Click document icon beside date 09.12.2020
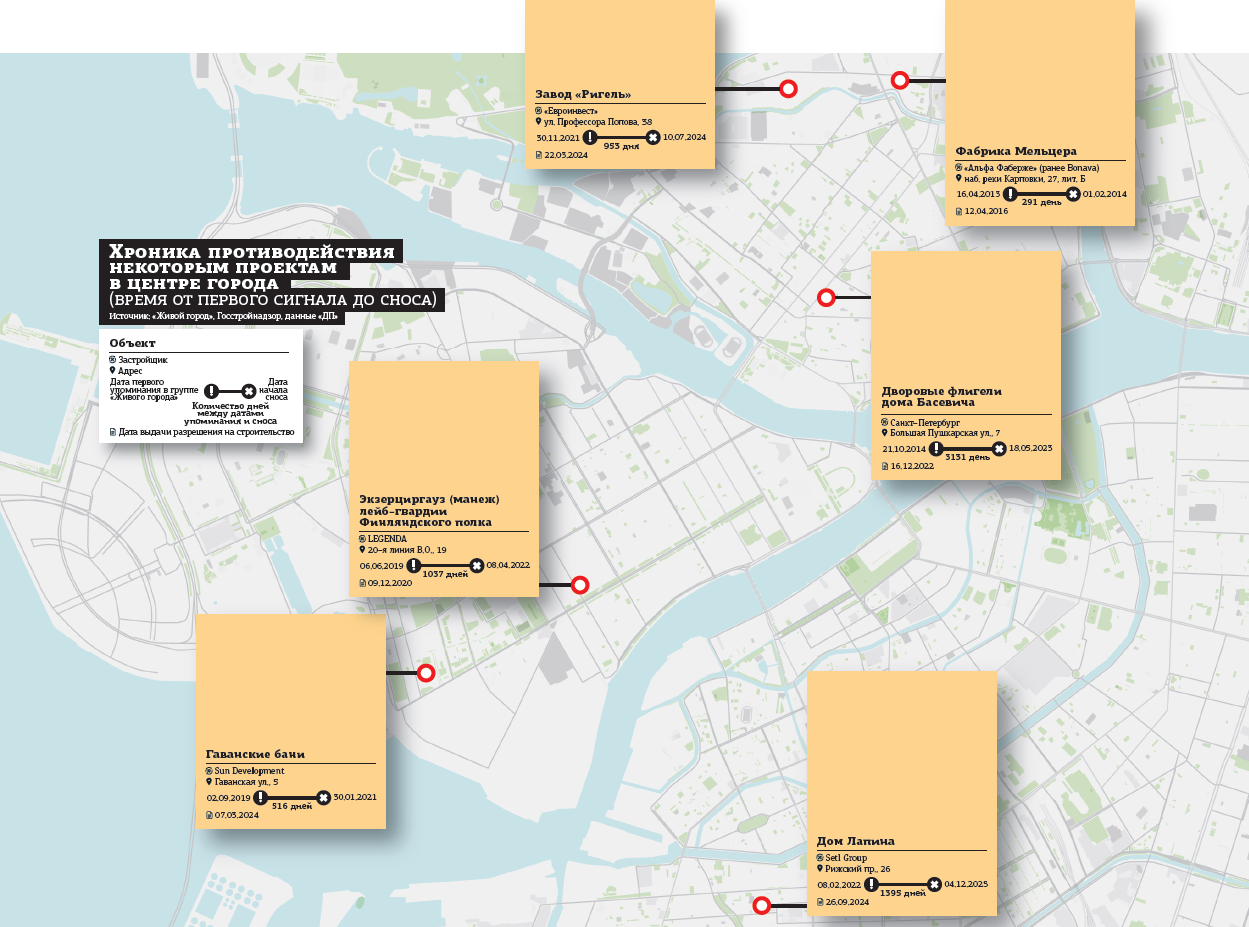The height and width of the screenshot is (927, 1249). tap(363, 582)
